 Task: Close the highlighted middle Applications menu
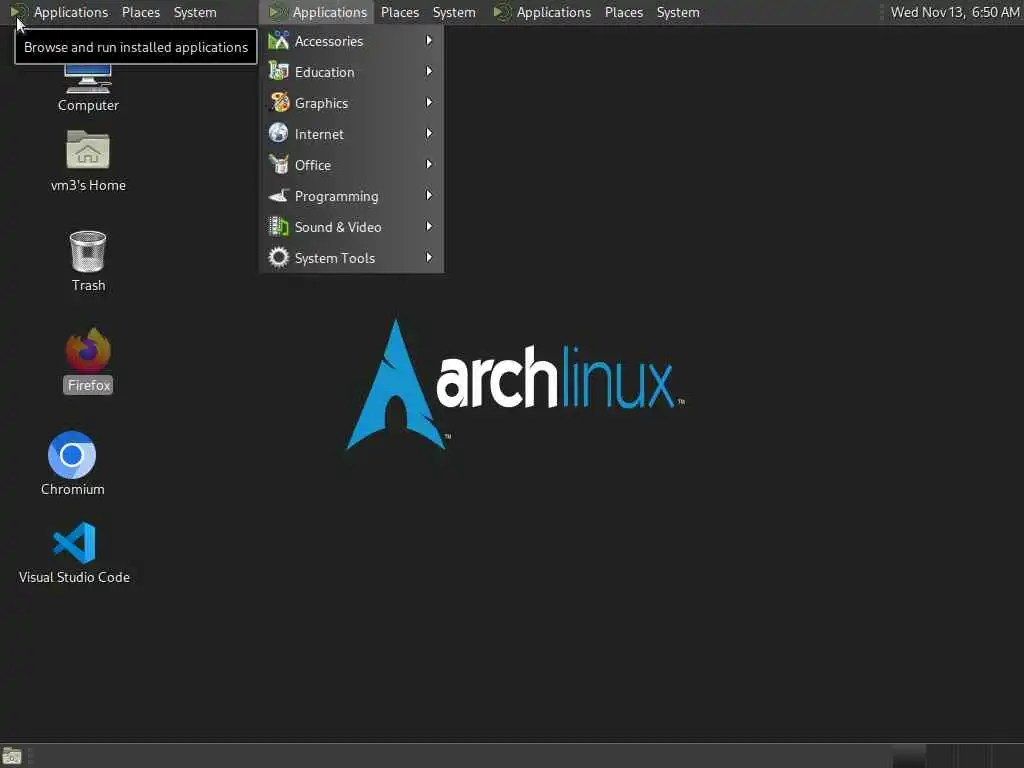pos(319,12)
